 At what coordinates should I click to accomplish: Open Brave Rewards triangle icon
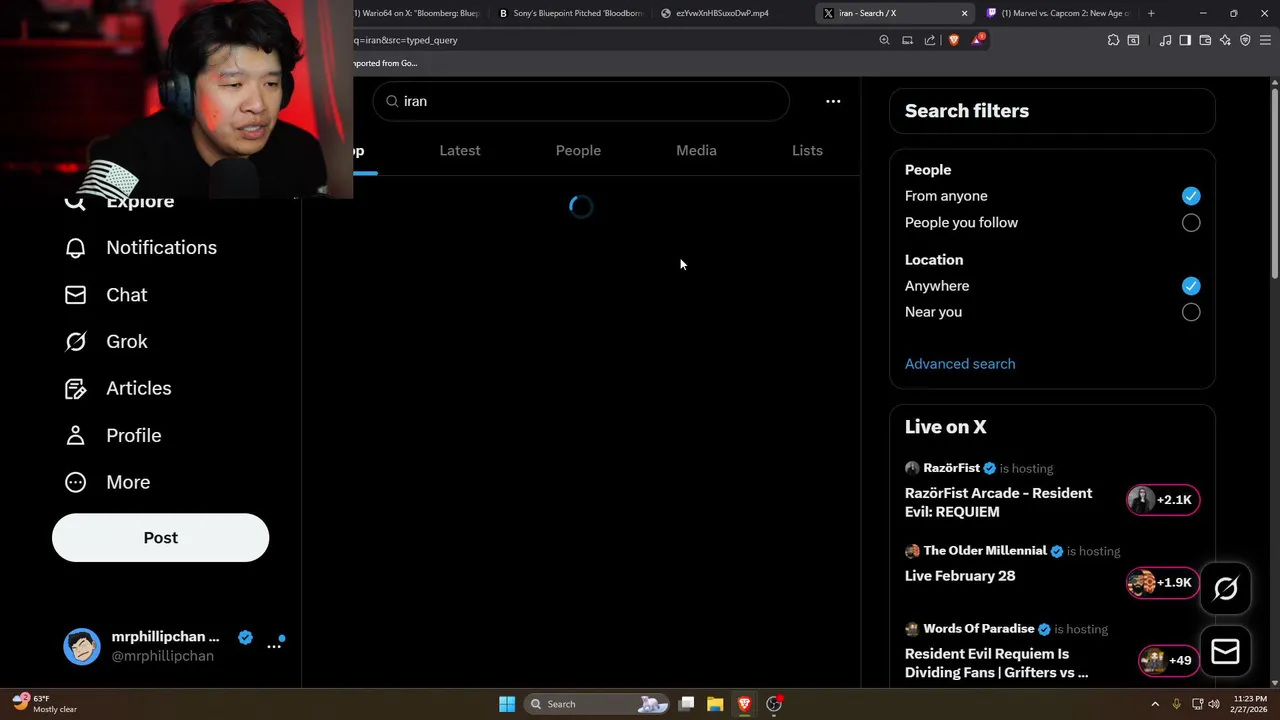click(x=977, y=40)
